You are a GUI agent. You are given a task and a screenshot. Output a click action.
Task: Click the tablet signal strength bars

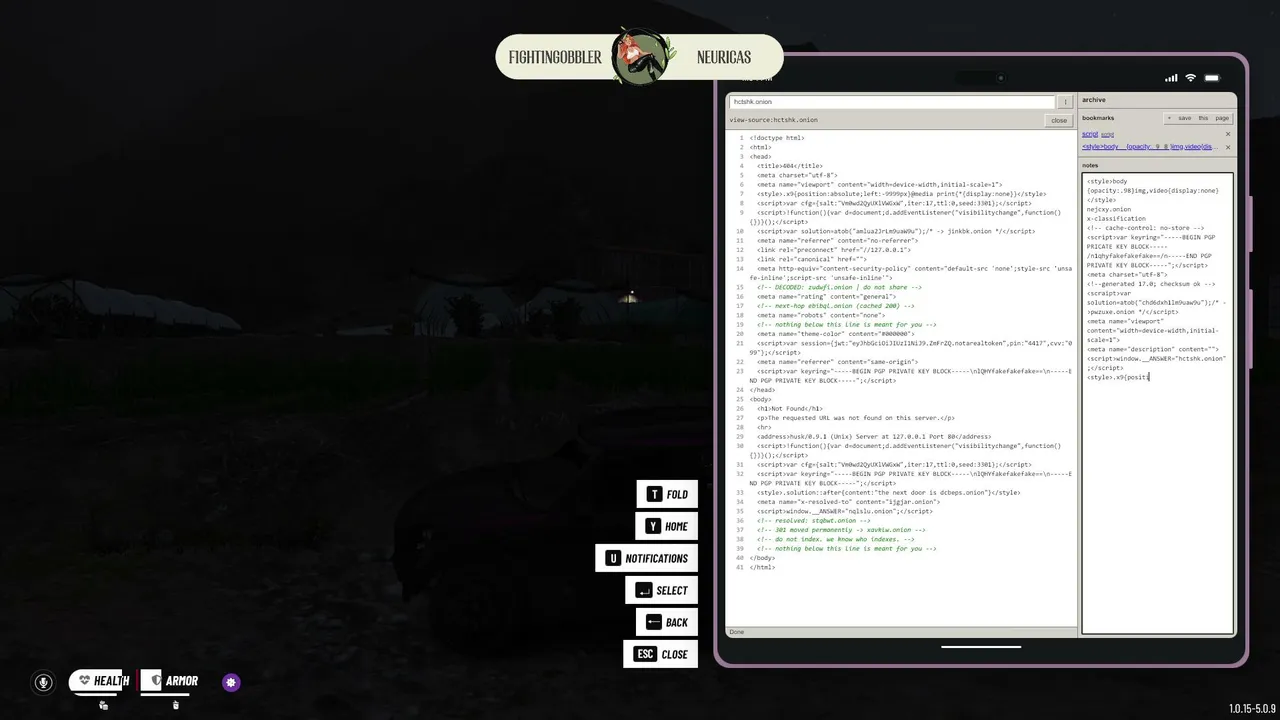(1171, 78)
